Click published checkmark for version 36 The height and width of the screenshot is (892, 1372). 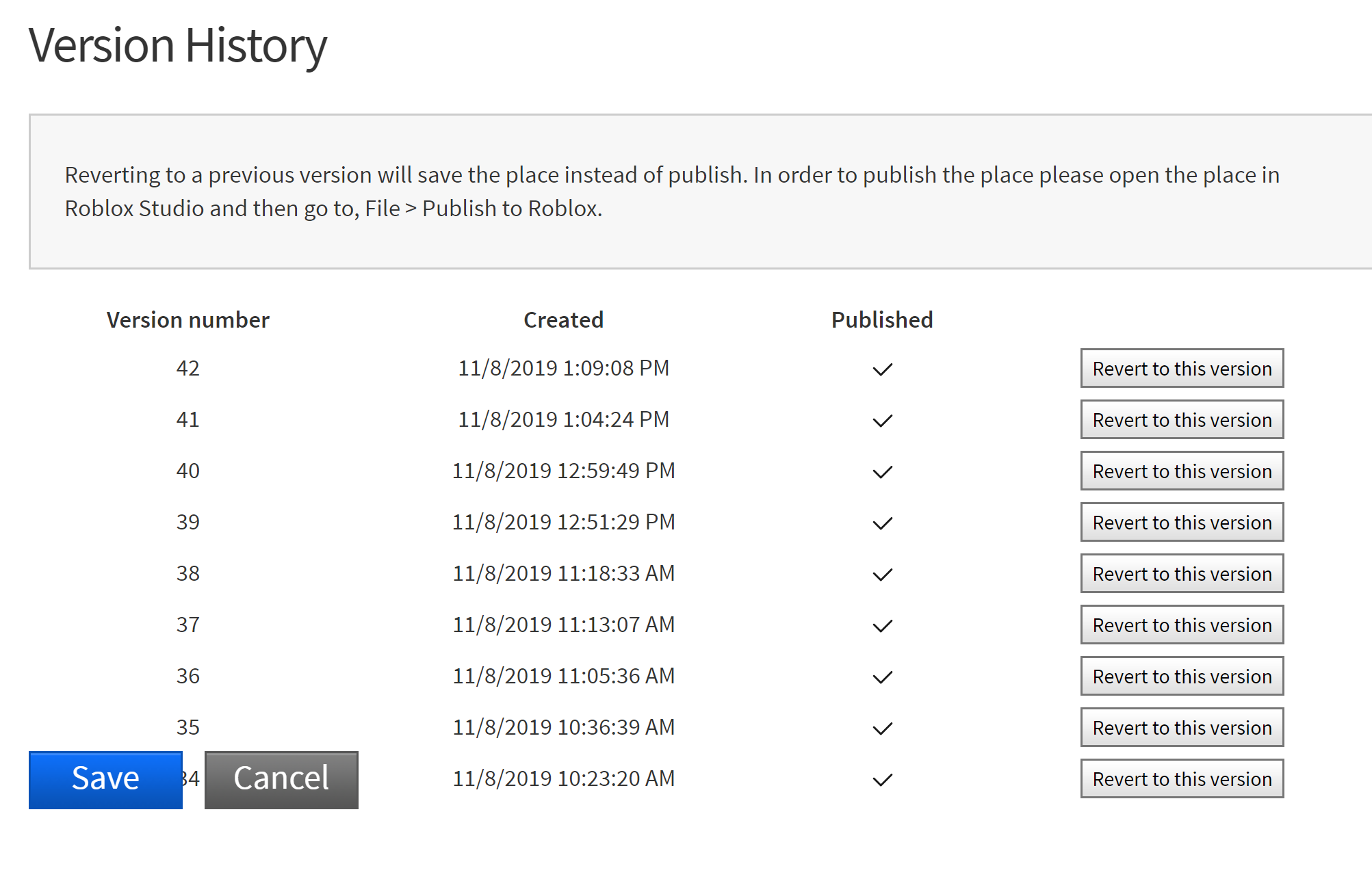point(882,677)
